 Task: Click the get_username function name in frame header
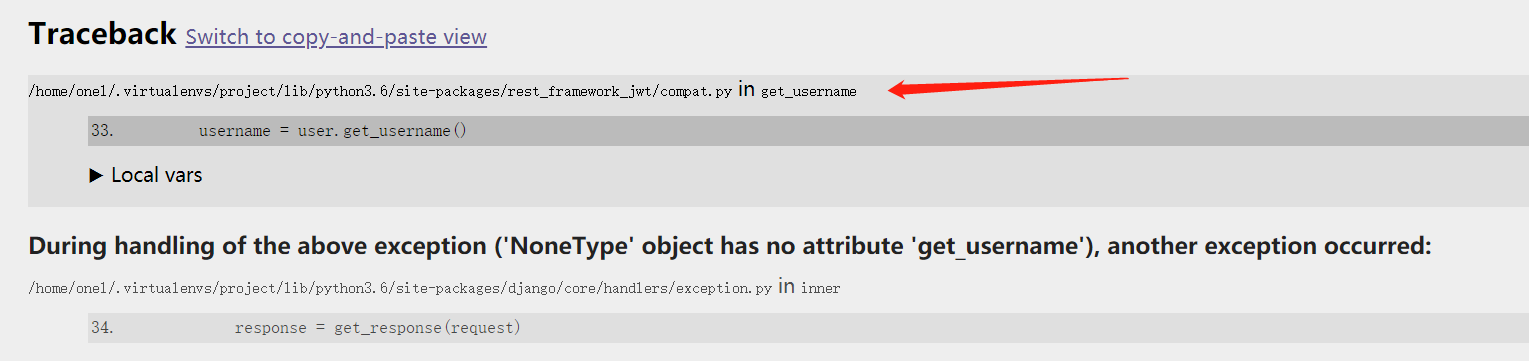click(x=809, y=91)
